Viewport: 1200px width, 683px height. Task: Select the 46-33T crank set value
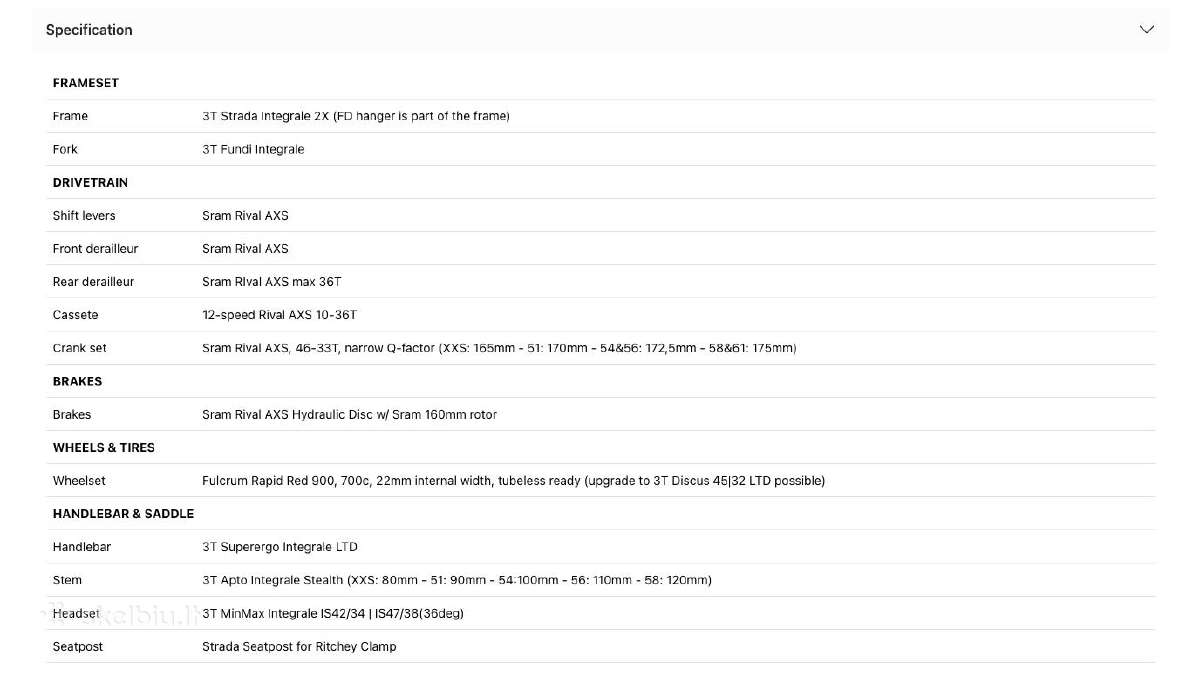tap(499, 348)
